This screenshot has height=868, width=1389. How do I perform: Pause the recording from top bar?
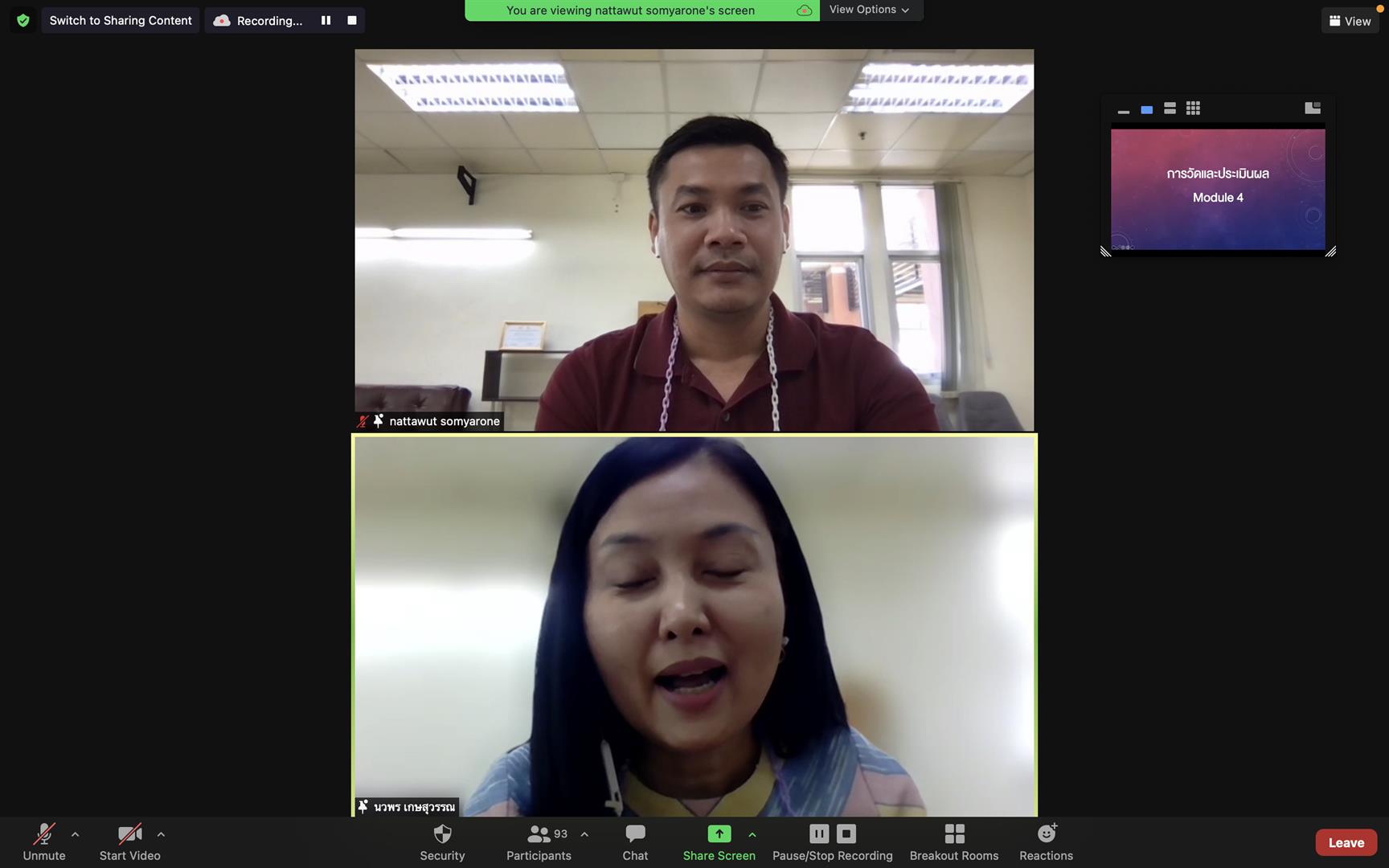[x=326, y=20]
